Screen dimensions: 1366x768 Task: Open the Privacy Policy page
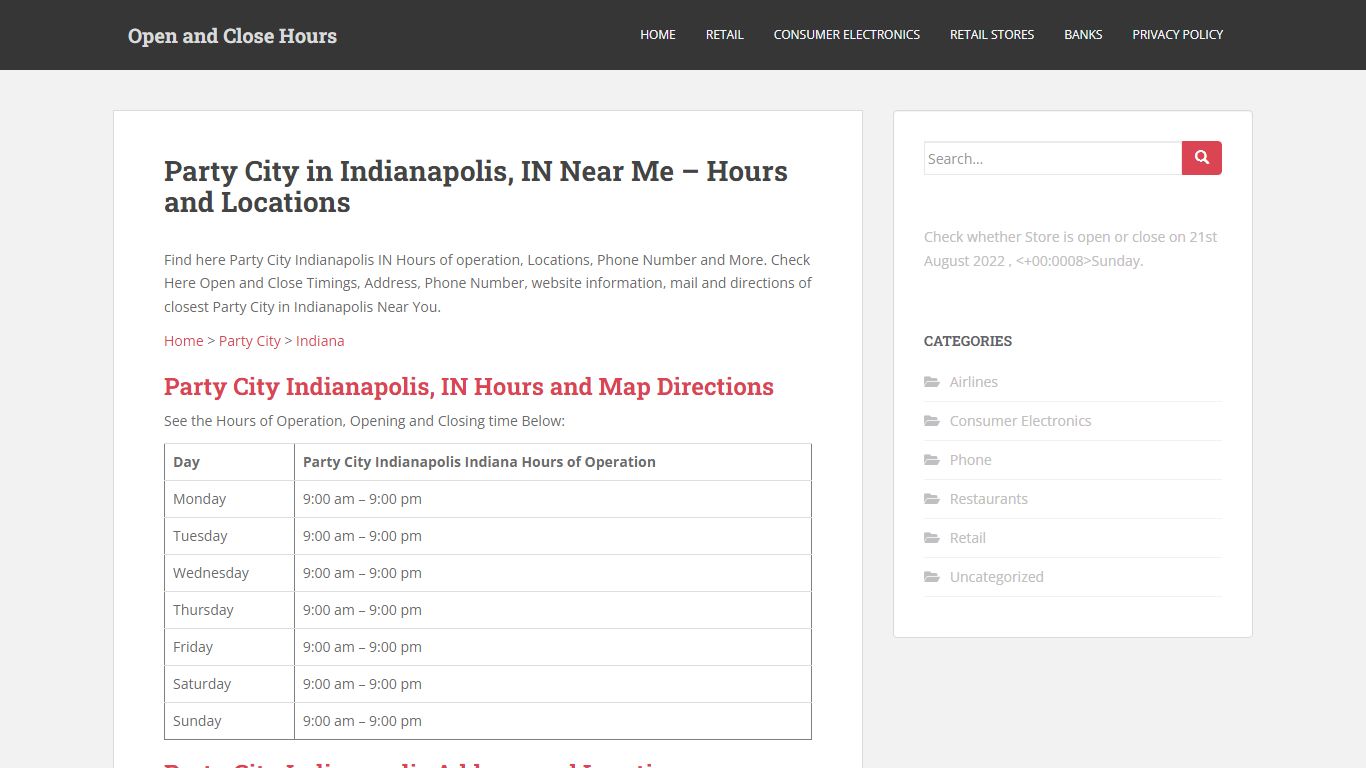coord(1178,34)
